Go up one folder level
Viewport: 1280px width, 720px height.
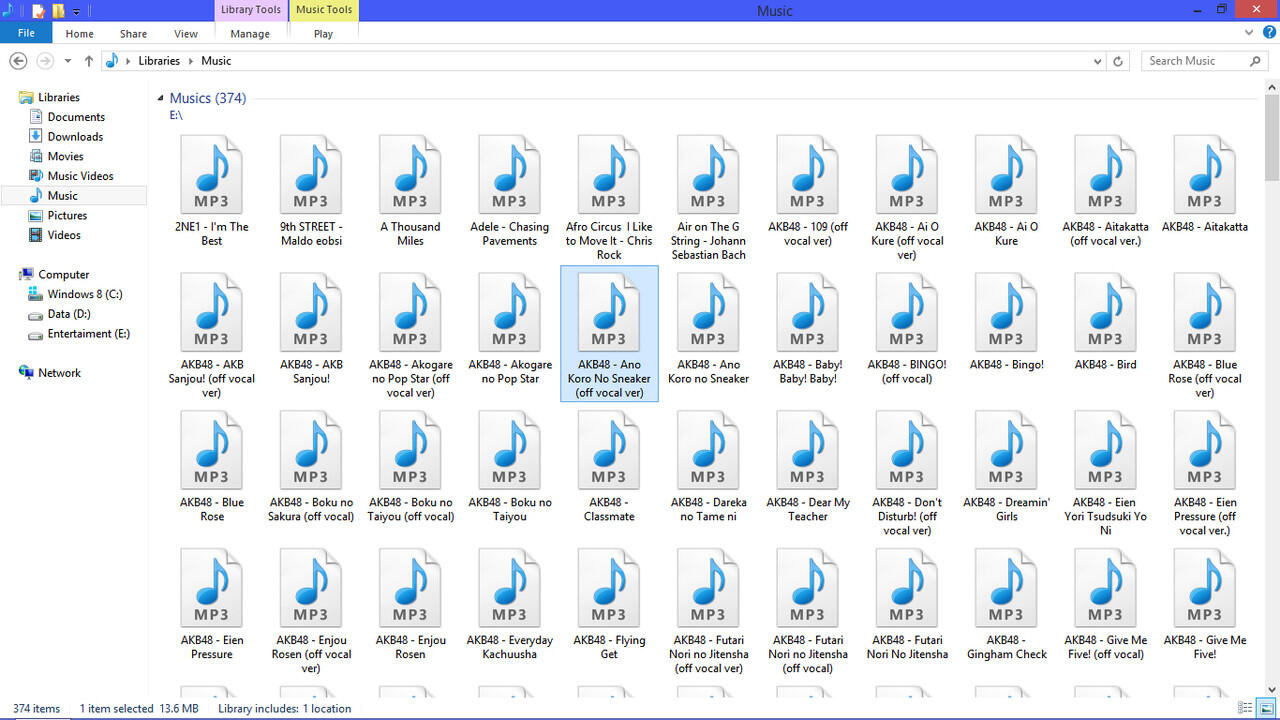tap(89, 61)
